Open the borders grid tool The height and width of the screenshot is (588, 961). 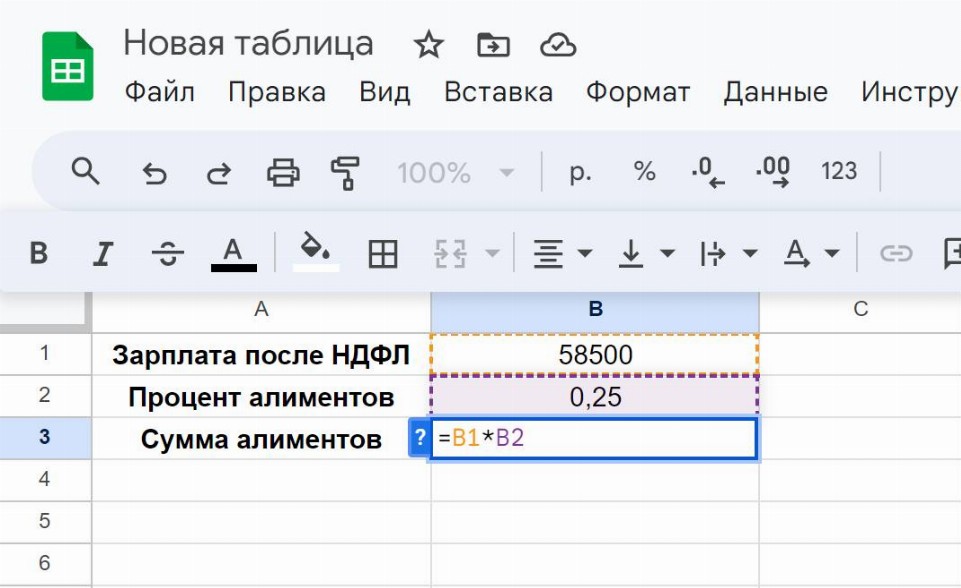(383, 254)
